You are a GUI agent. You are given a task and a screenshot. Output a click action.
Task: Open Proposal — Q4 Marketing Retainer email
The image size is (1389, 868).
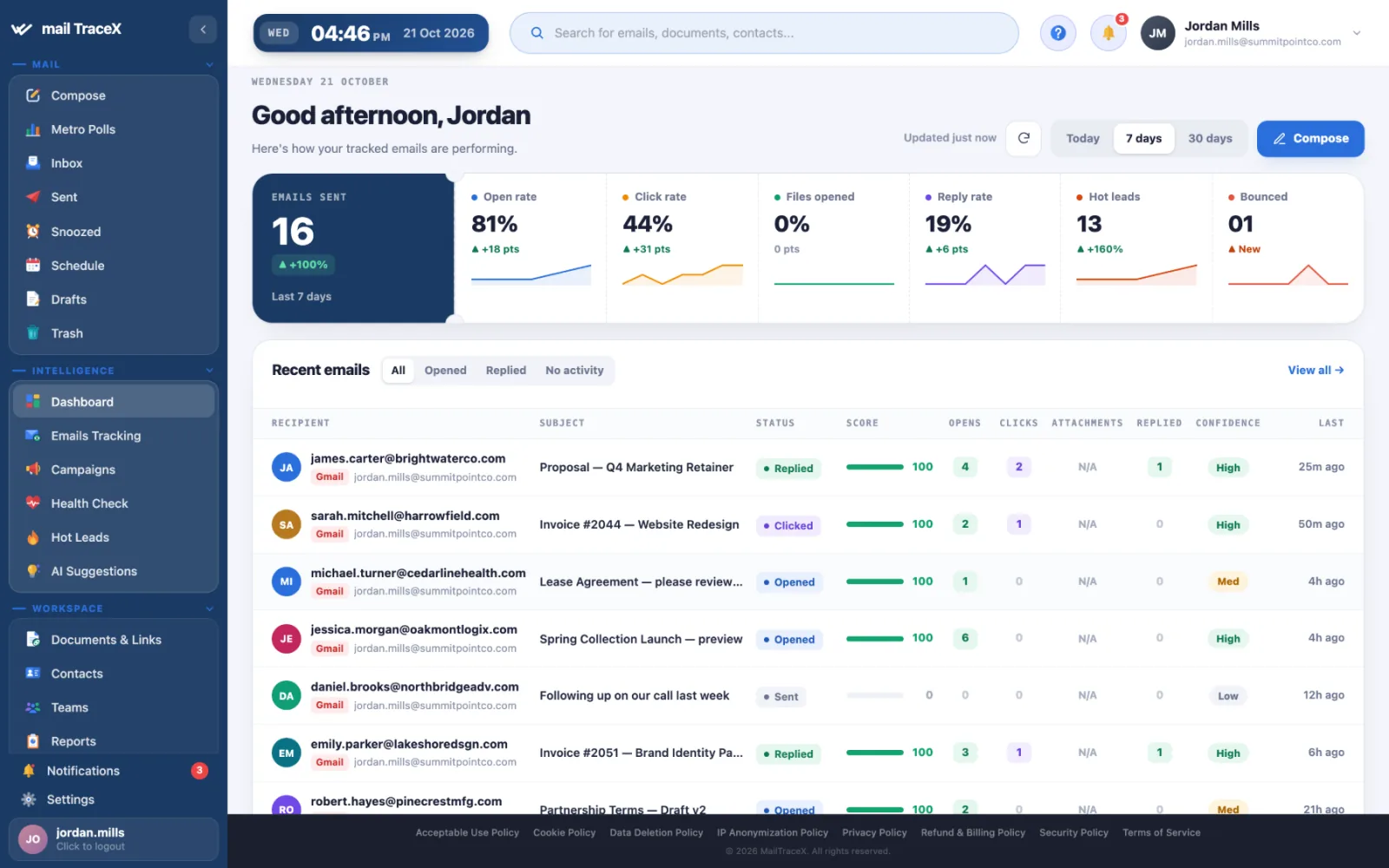[636, 467]
